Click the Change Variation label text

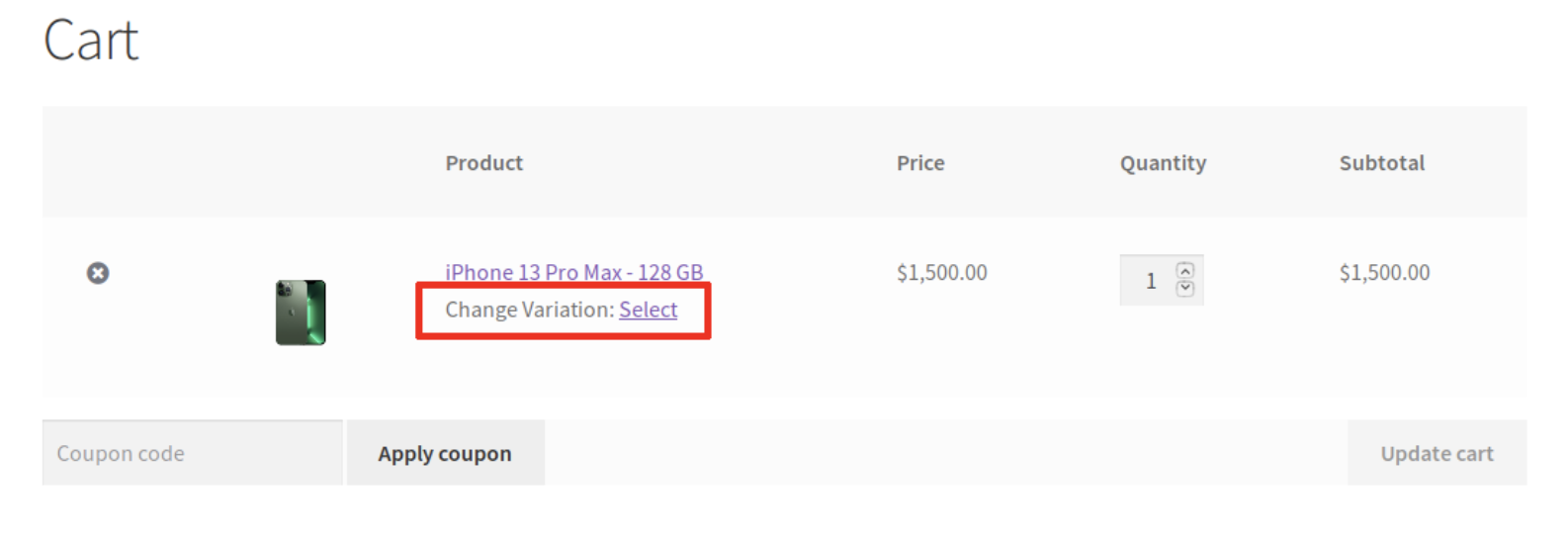pyautogui.click(x=529, y=310)
